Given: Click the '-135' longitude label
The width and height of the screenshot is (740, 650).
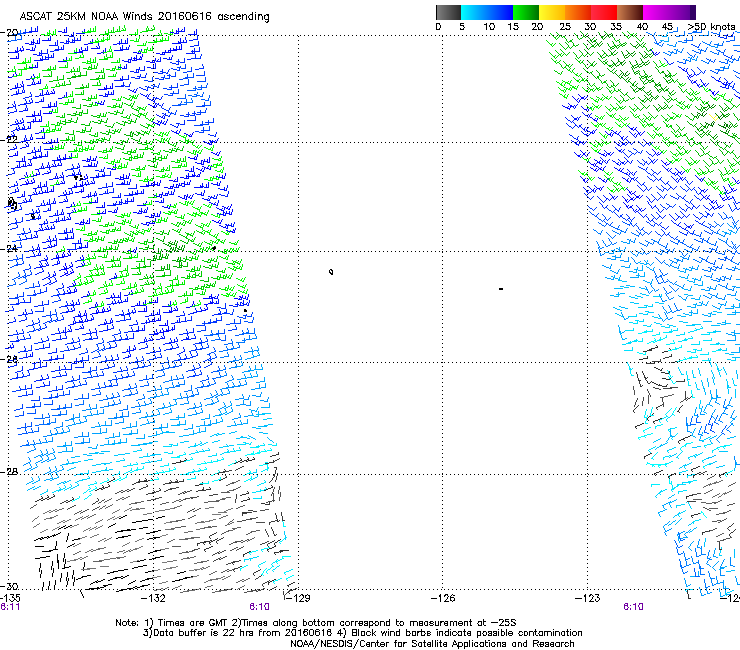Looking at the screenshot, I should coord(10,598).
